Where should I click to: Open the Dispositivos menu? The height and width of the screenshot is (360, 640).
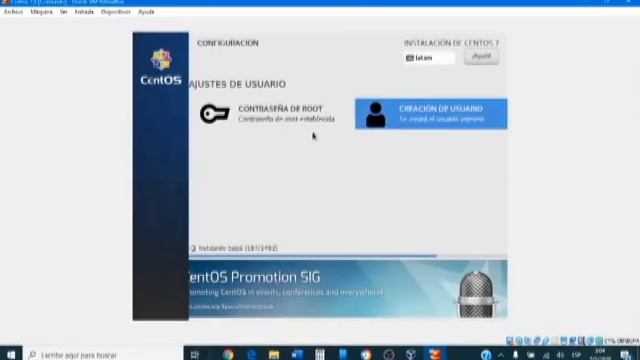coord(116,12)
